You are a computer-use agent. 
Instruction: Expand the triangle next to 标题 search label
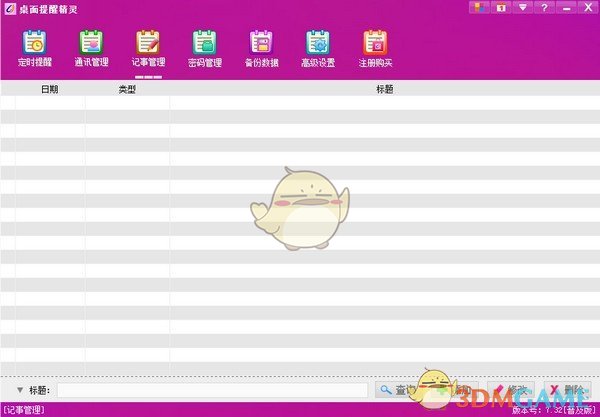[x=20, y=390]
